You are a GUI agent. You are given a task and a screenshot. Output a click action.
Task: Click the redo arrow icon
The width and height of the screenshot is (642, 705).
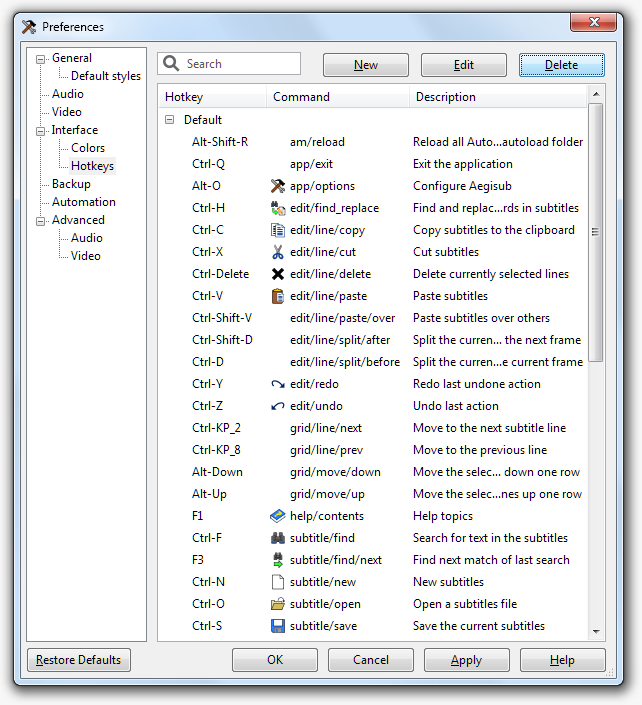[x=278, y=384]
